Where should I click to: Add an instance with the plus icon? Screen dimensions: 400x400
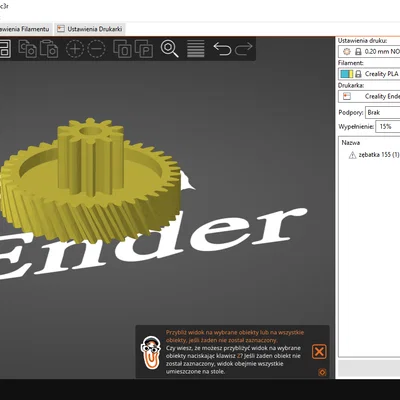75,49
